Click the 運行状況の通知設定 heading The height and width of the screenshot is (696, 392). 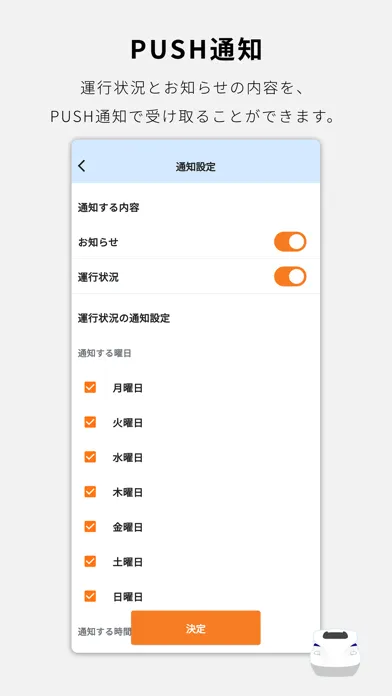pos(124,318)
